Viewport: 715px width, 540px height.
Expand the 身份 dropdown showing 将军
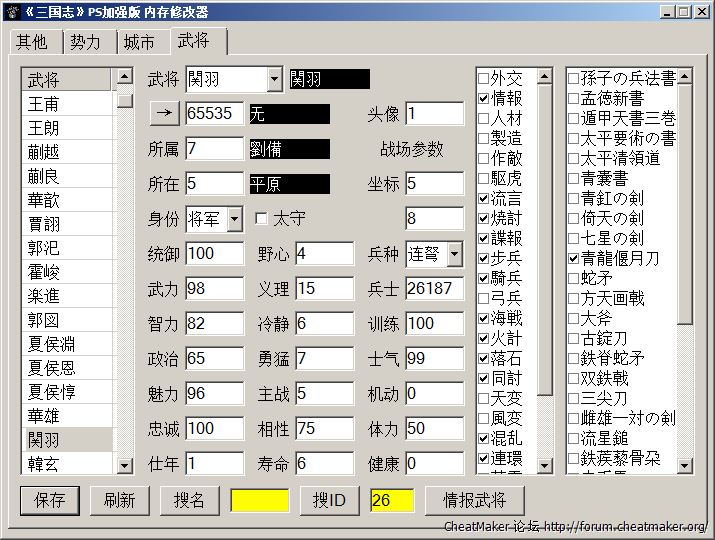(235, 218)
